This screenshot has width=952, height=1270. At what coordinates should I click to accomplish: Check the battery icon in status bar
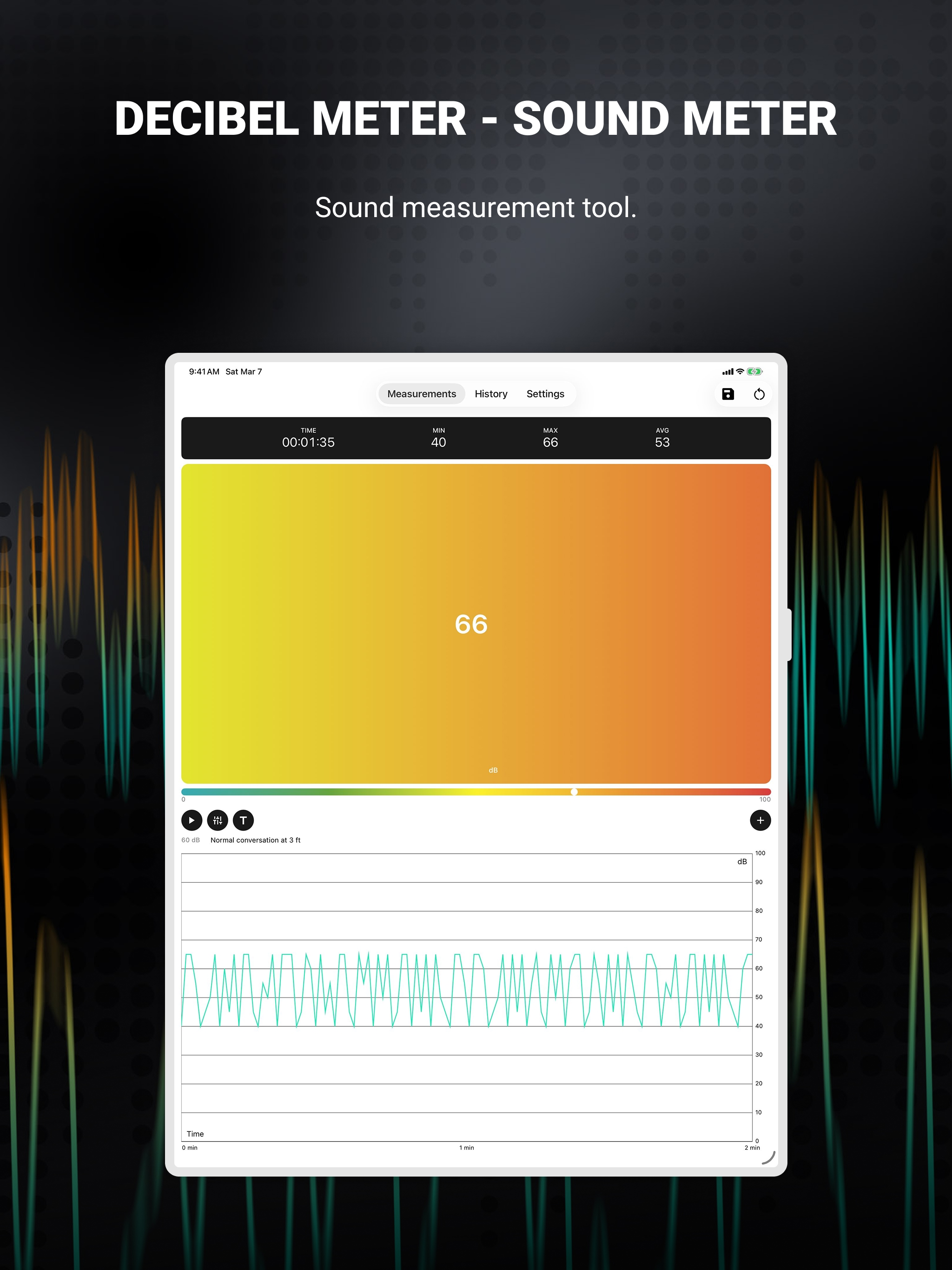click(x=754, y=371)
